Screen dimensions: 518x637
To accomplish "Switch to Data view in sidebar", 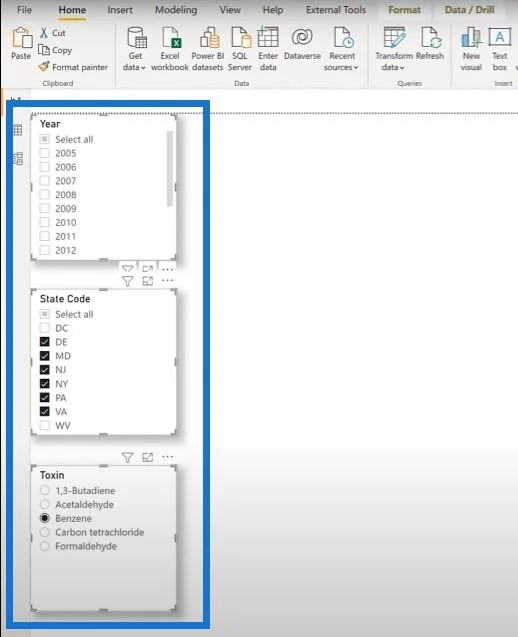I will (17, 130).
